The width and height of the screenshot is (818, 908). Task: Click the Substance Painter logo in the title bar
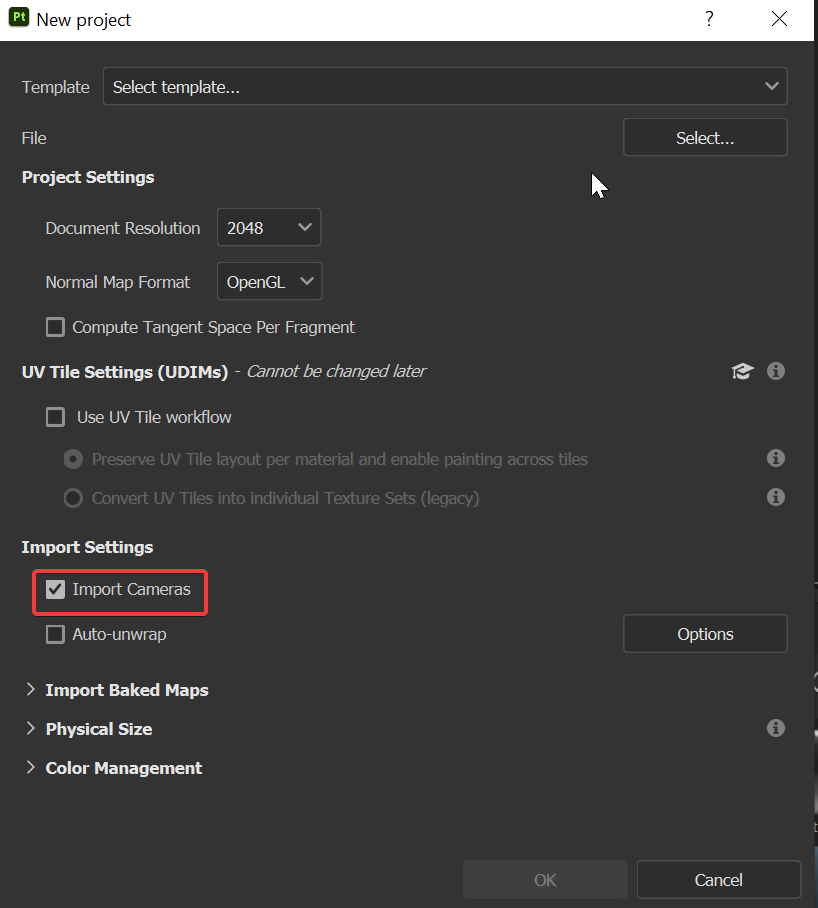click(x=18, y=18)
